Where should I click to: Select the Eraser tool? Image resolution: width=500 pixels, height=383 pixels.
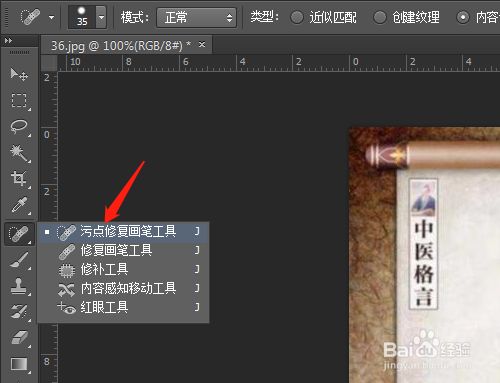(19, 338)
